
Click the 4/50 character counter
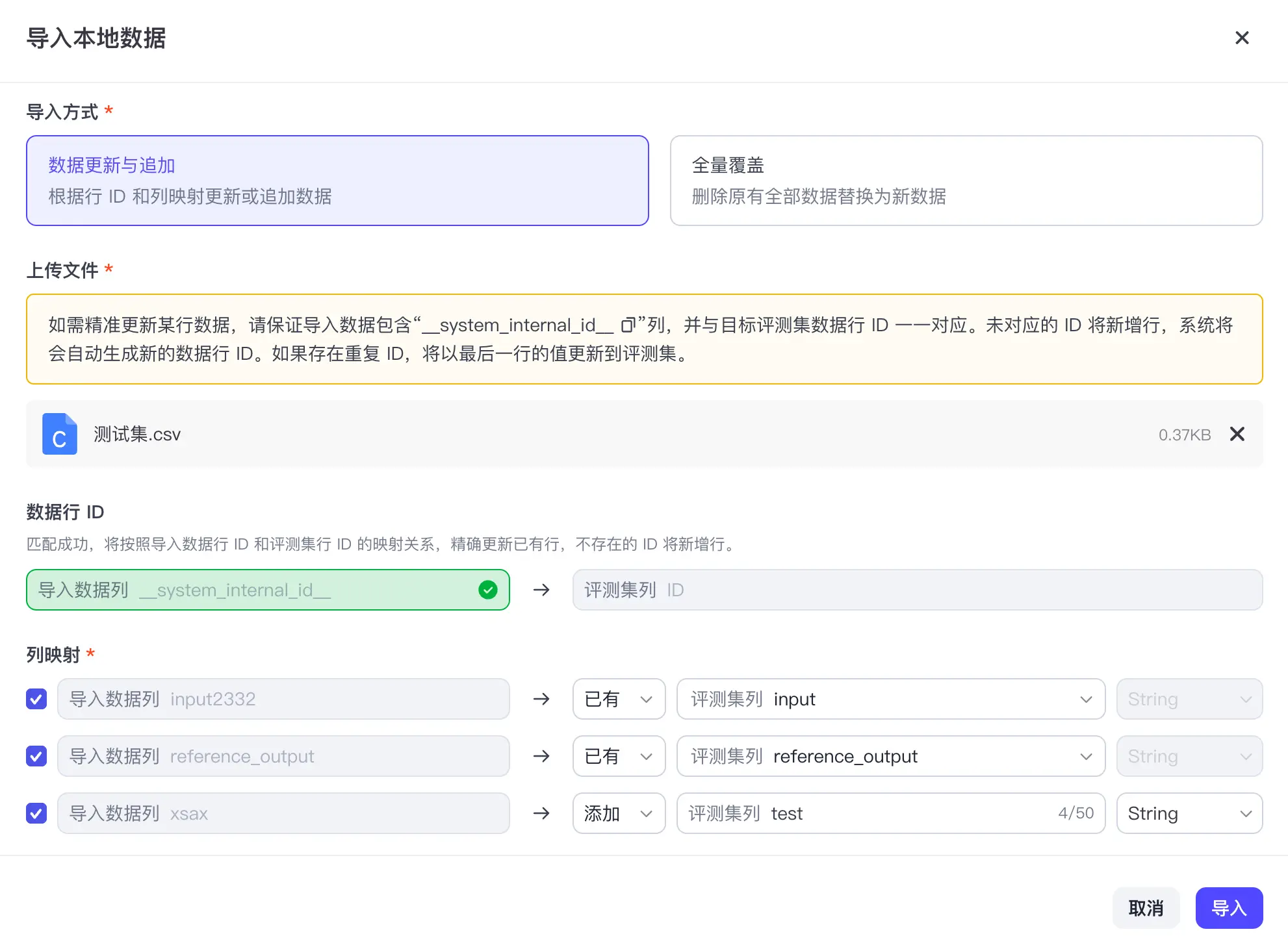click(x=1075, y=813)
